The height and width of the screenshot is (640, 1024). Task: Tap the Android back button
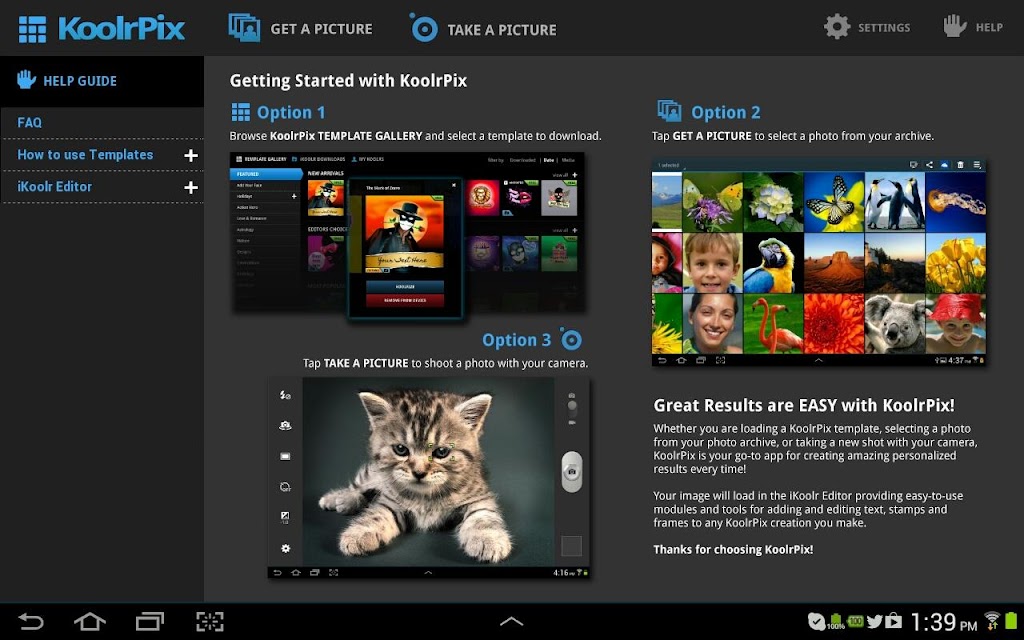pos(30,621)
